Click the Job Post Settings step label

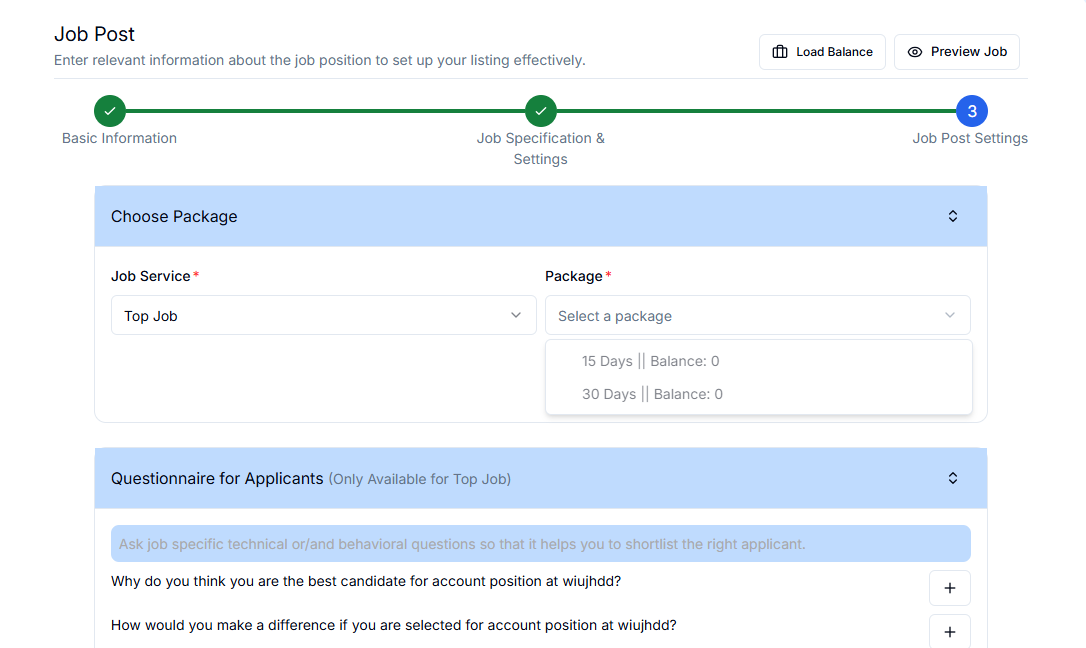tap(970, 138)
